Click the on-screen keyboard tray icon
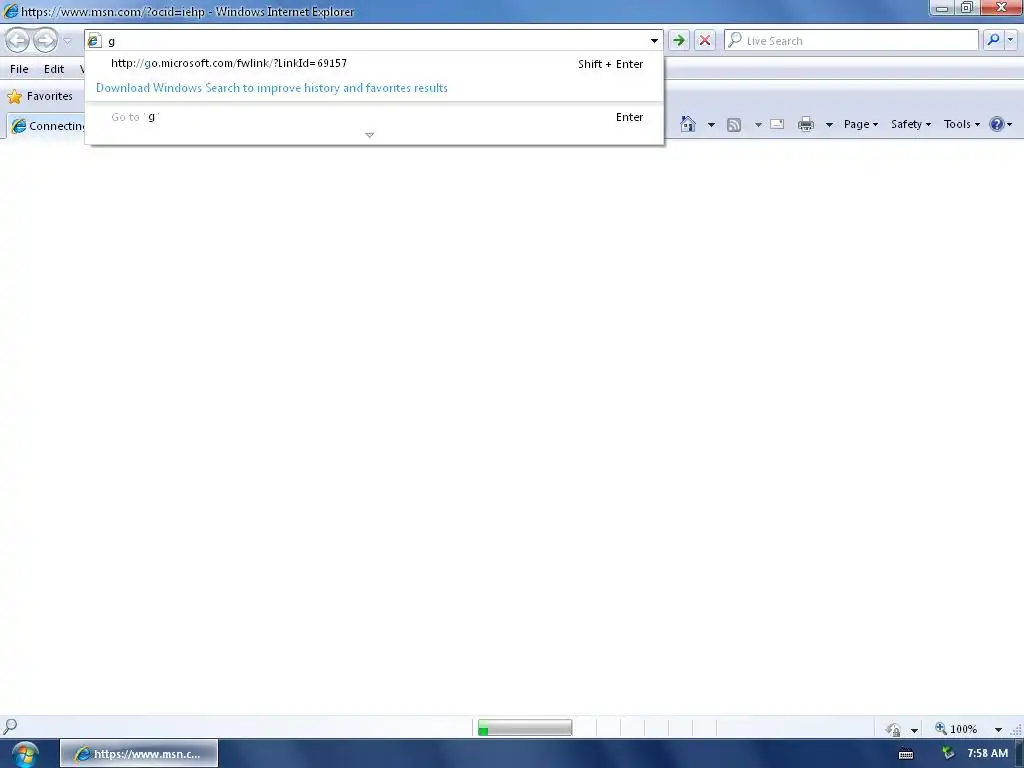This screenshot has width=1024, height=768. (906, 754)
